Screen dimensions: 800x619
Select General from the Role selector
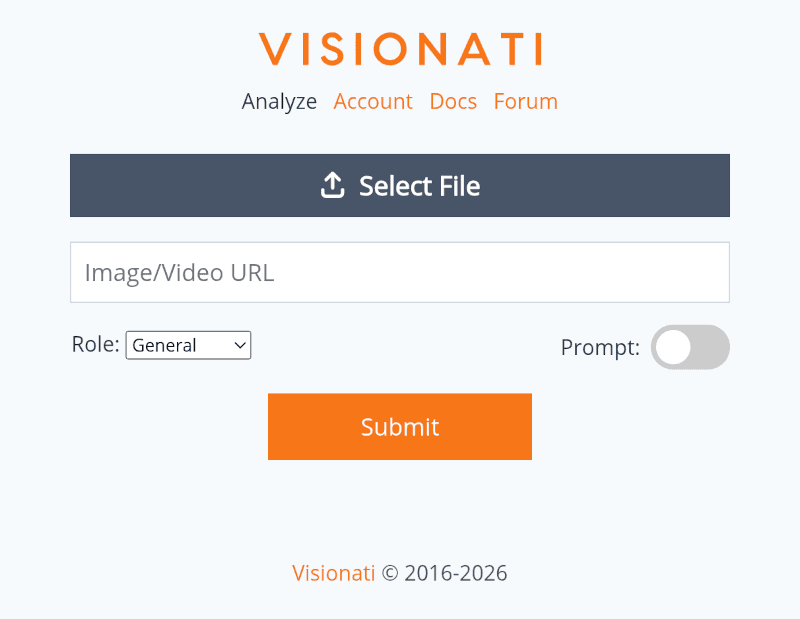188,345
